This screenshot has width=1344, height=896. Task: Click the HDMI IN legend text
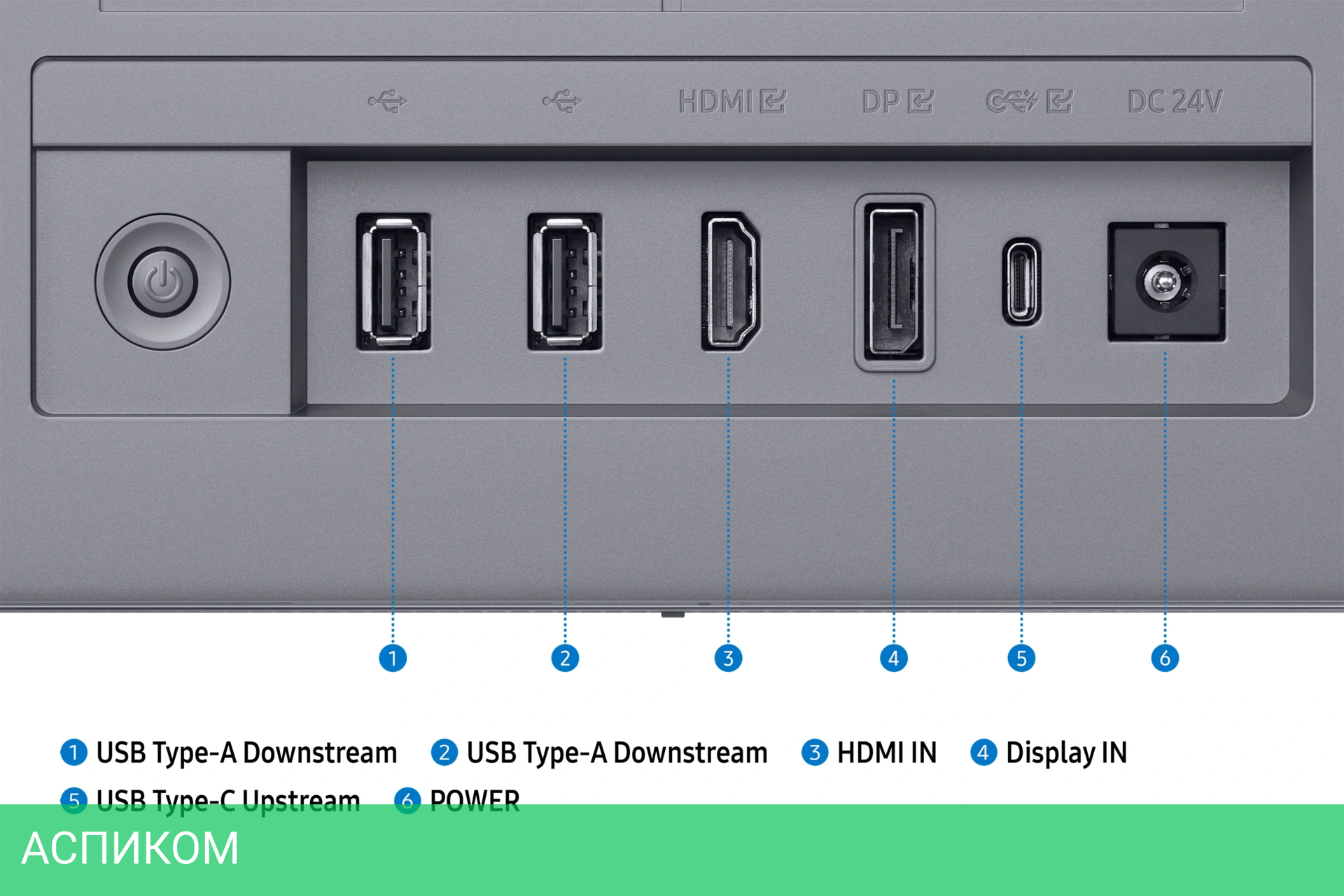click(886, 753)
